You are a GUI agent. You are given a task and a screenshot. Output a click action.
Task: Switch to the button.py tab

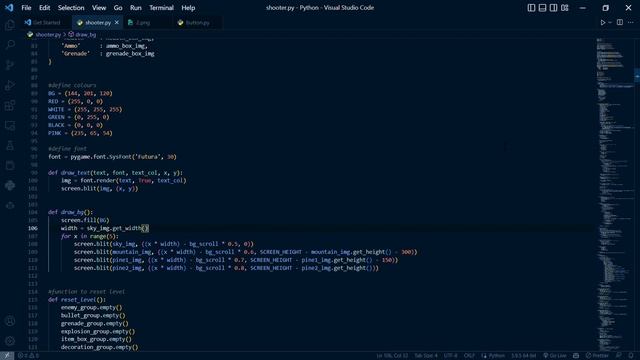[x=198, y=22]
